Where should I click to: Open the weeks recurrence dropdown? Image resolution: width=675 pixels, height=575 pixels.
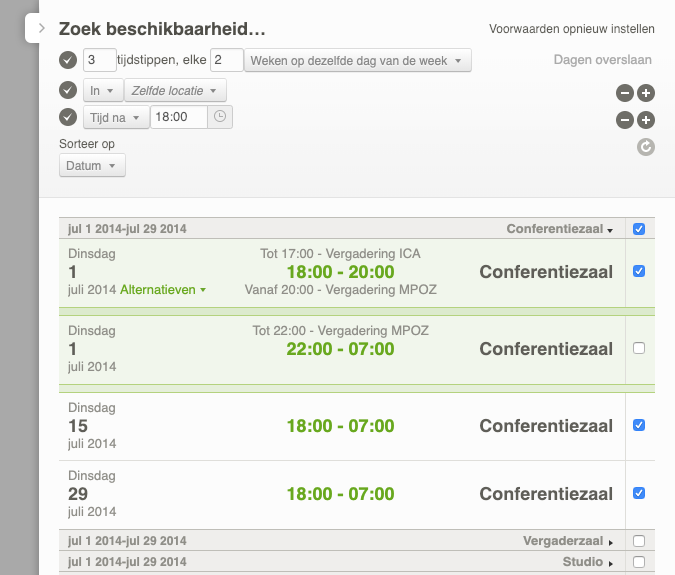pos(358,61)
